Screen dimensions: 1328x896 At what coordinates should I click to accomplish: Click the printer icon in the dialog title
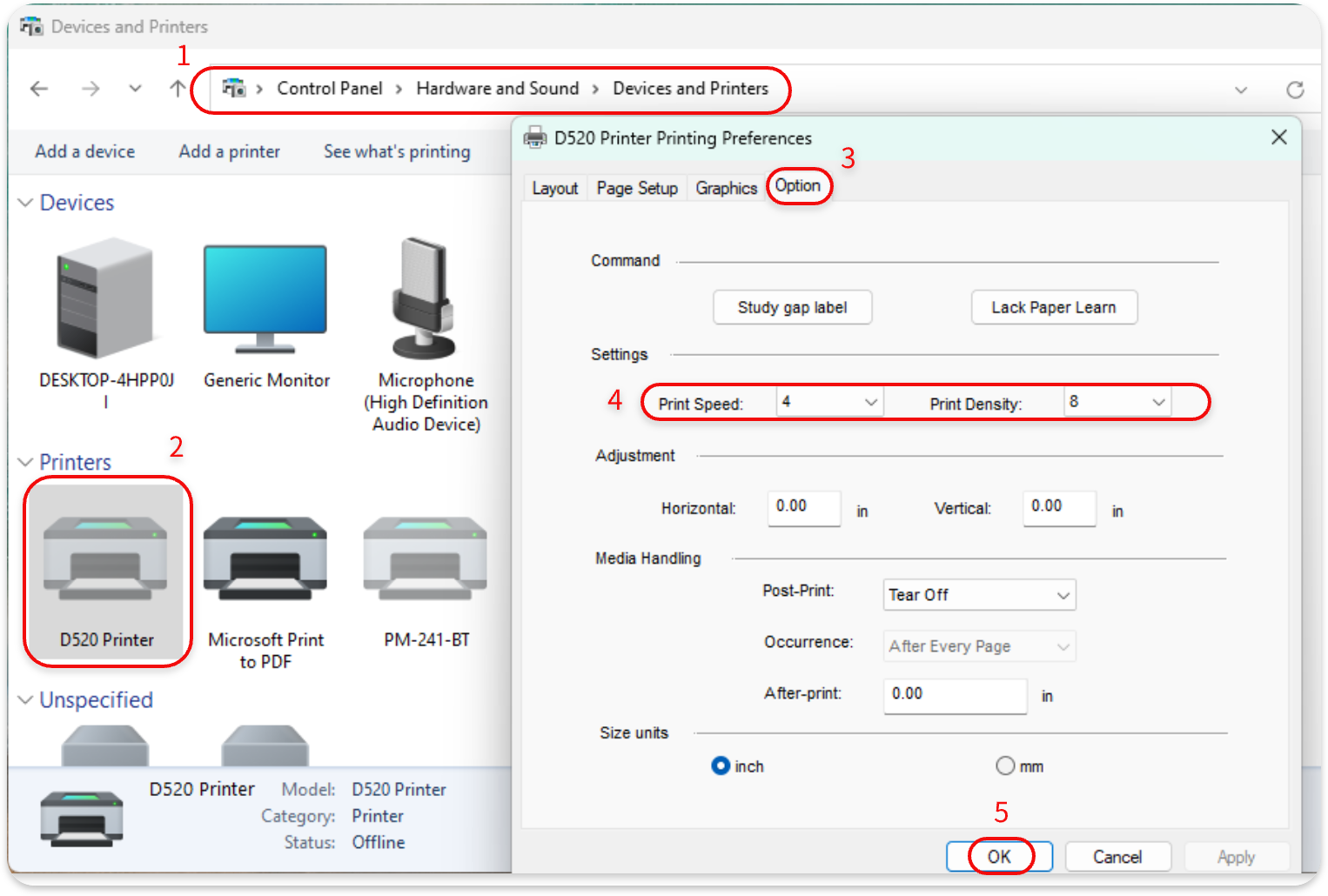535,137
